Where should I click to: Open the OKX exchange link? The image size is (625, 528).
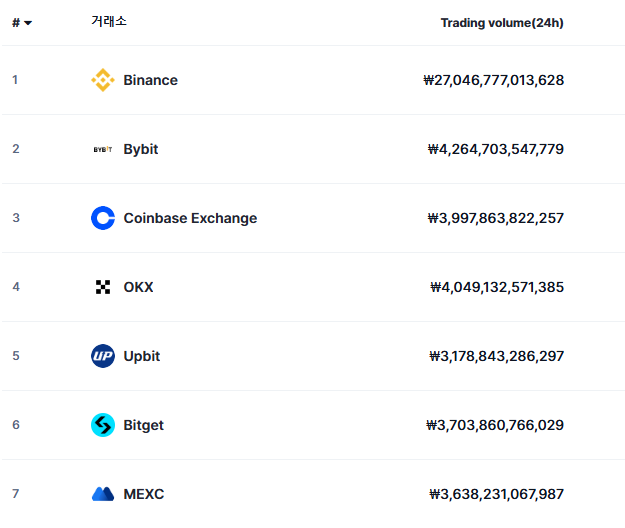[x=138, y=287]
